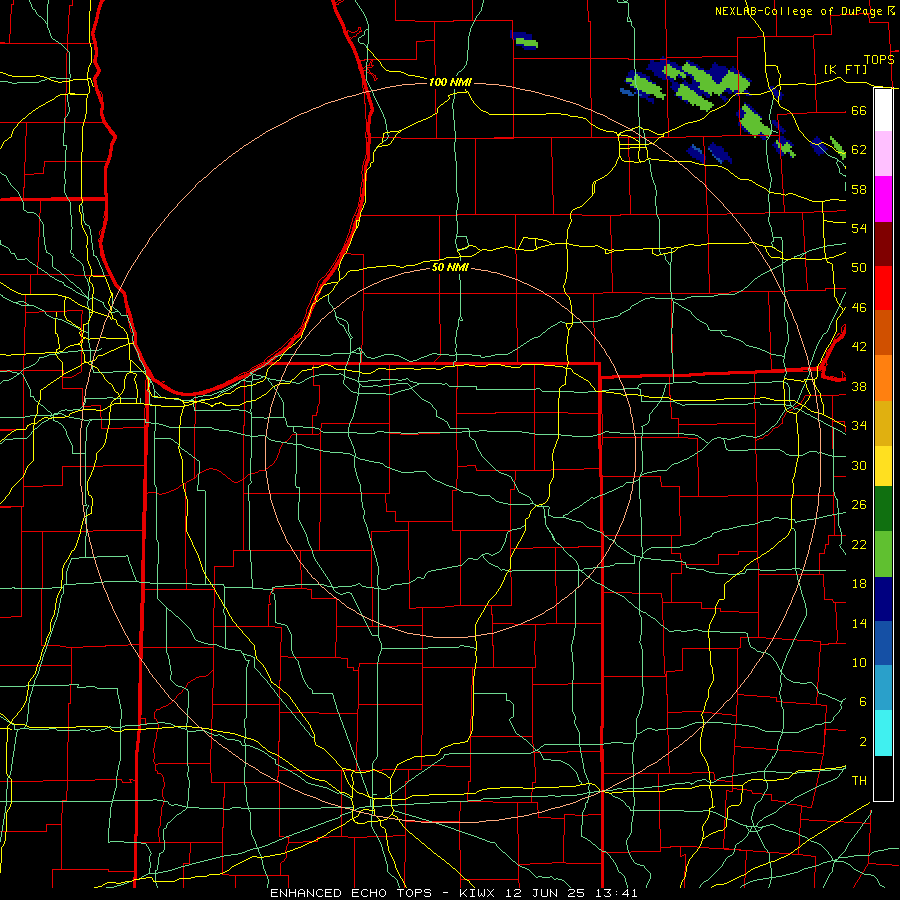The width and height of the screenshot is (900, 900).
Task: Click the "TOPS" legend heading
Action: click(x=879, y=60)
